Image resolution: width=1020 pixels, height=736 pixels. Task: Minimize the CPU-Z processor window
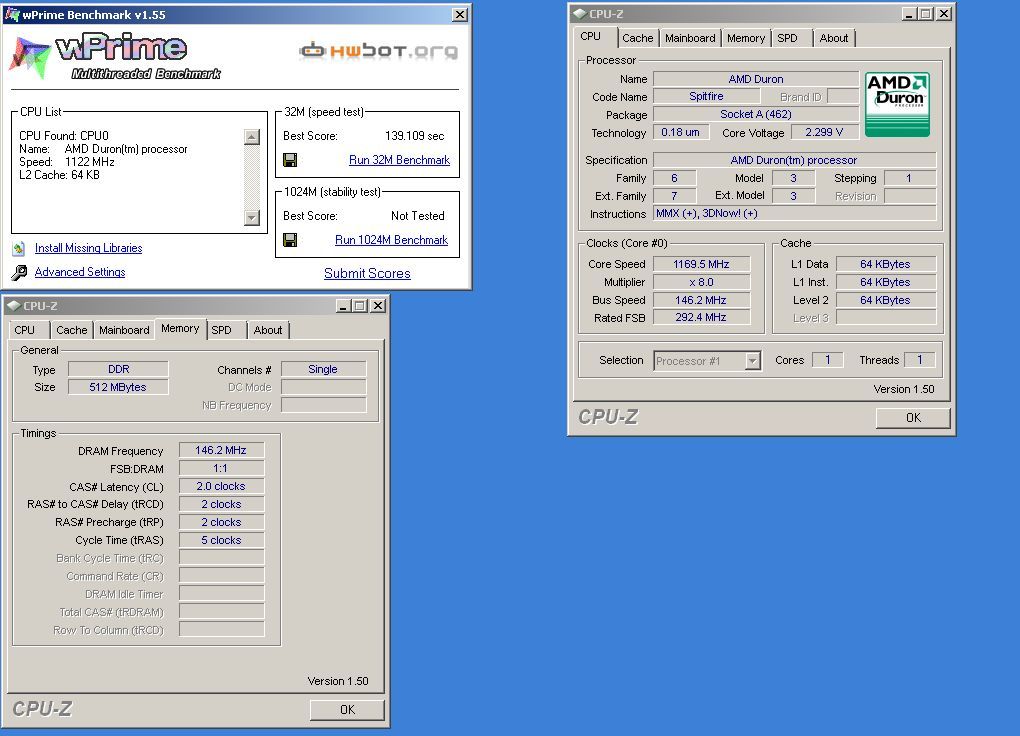click(910, 14)
